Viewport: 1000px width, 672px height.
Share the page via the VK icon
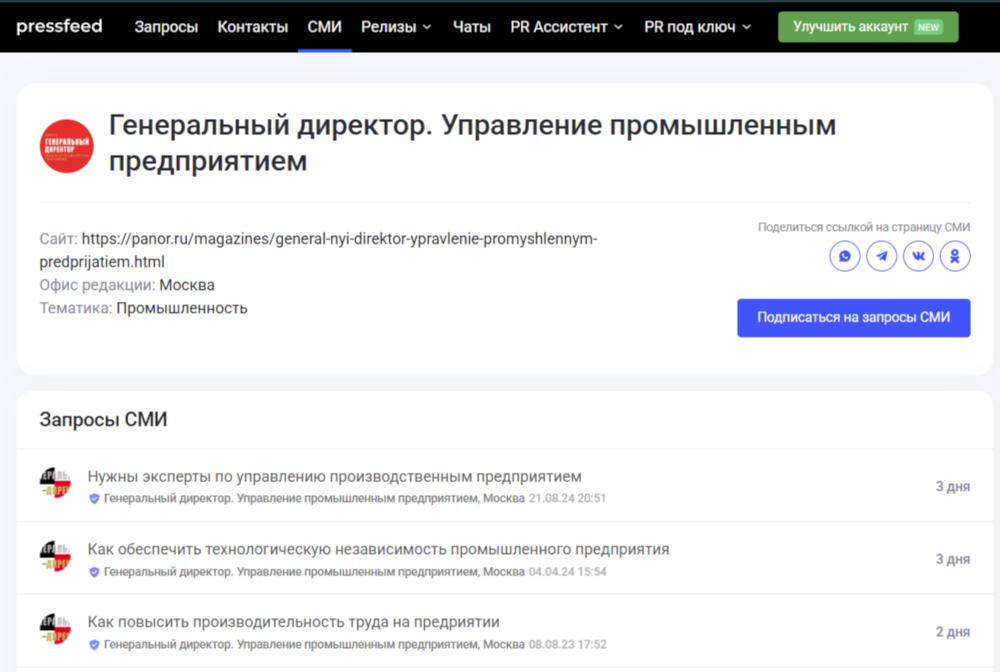918,256
